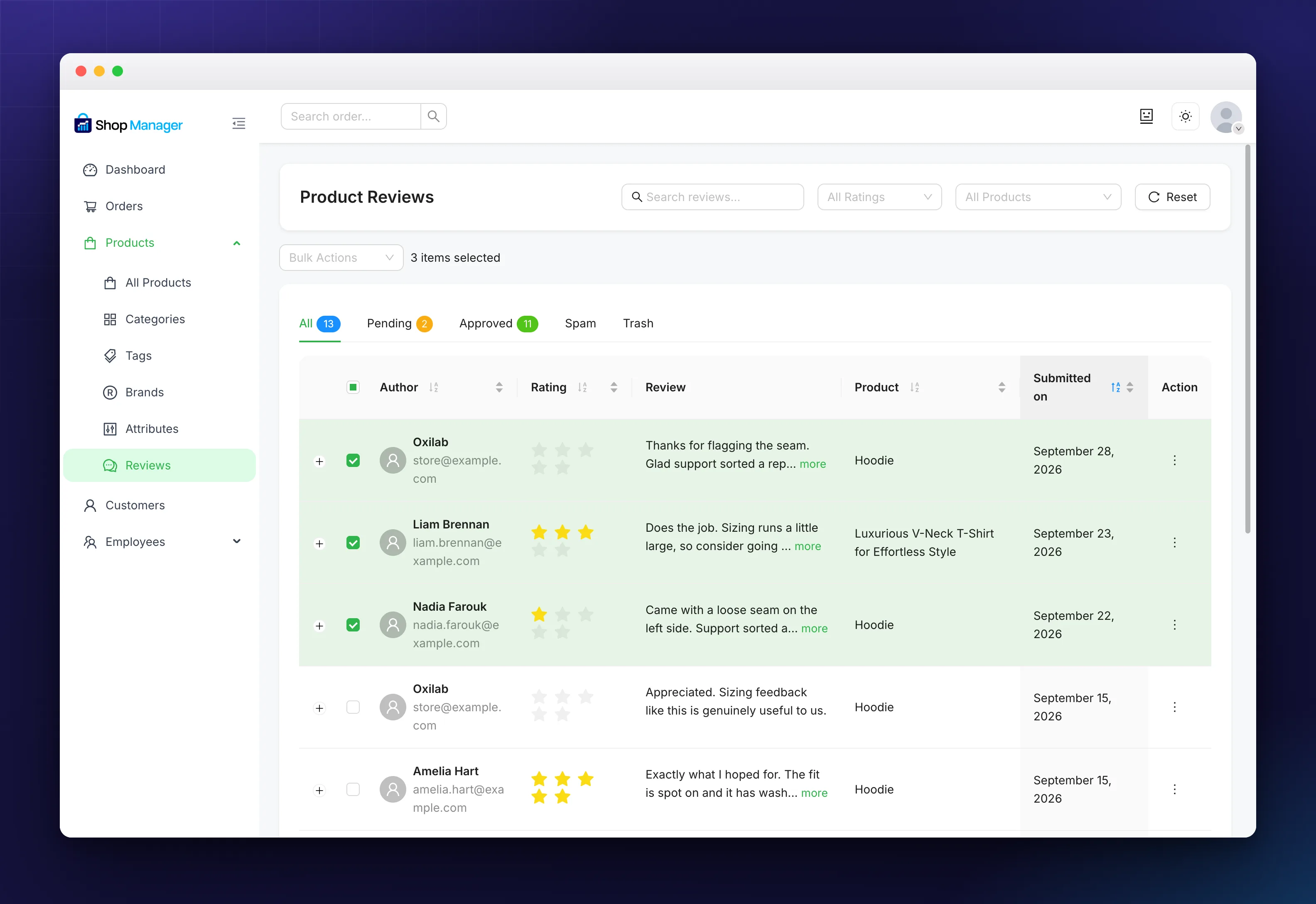Expand the Nadia Farouk review row
Image resolution: width=1316 pixels, height=904 pixels.
(x=319, y=626)
